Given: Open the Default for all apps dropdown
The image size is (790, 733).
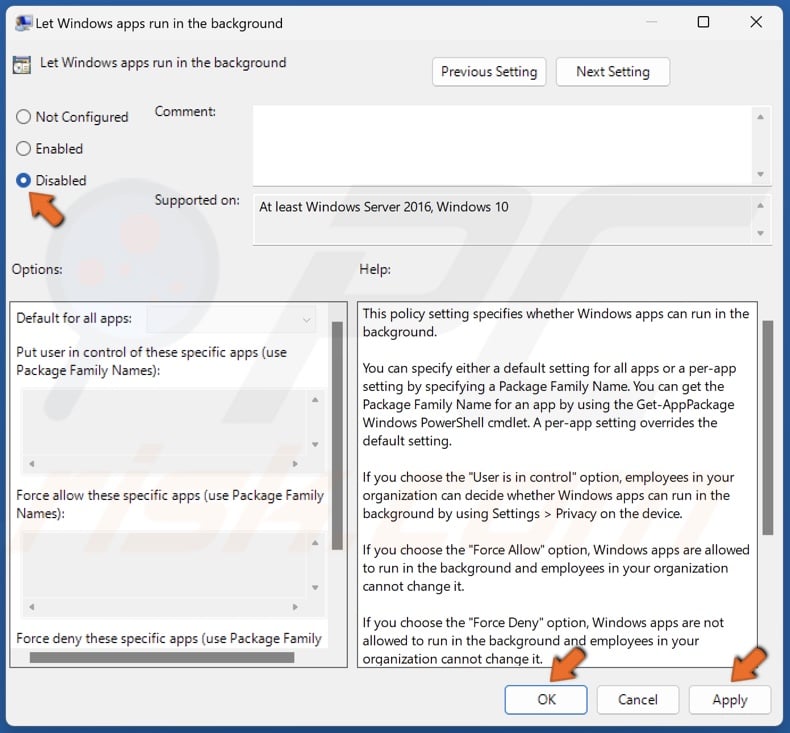Looking at the screenshot, I should 231,319.
